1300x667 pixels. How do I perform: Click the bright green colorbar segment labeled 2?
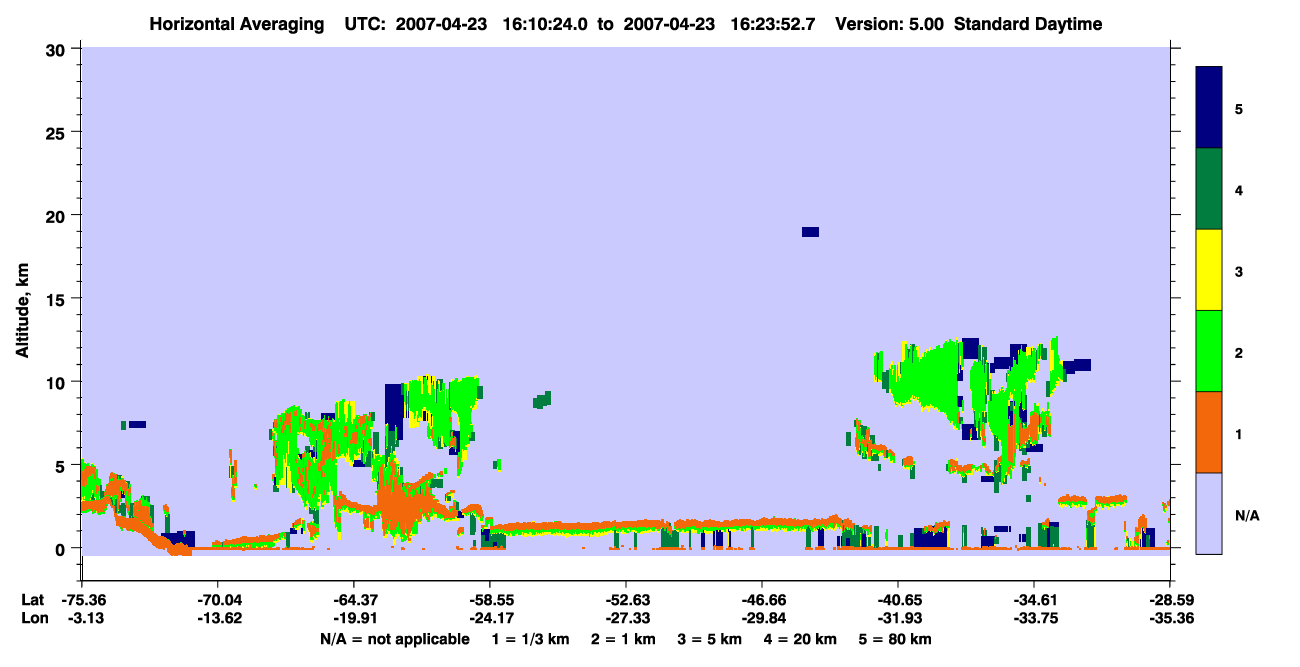pyautogui.click(x=1209, y=351)
